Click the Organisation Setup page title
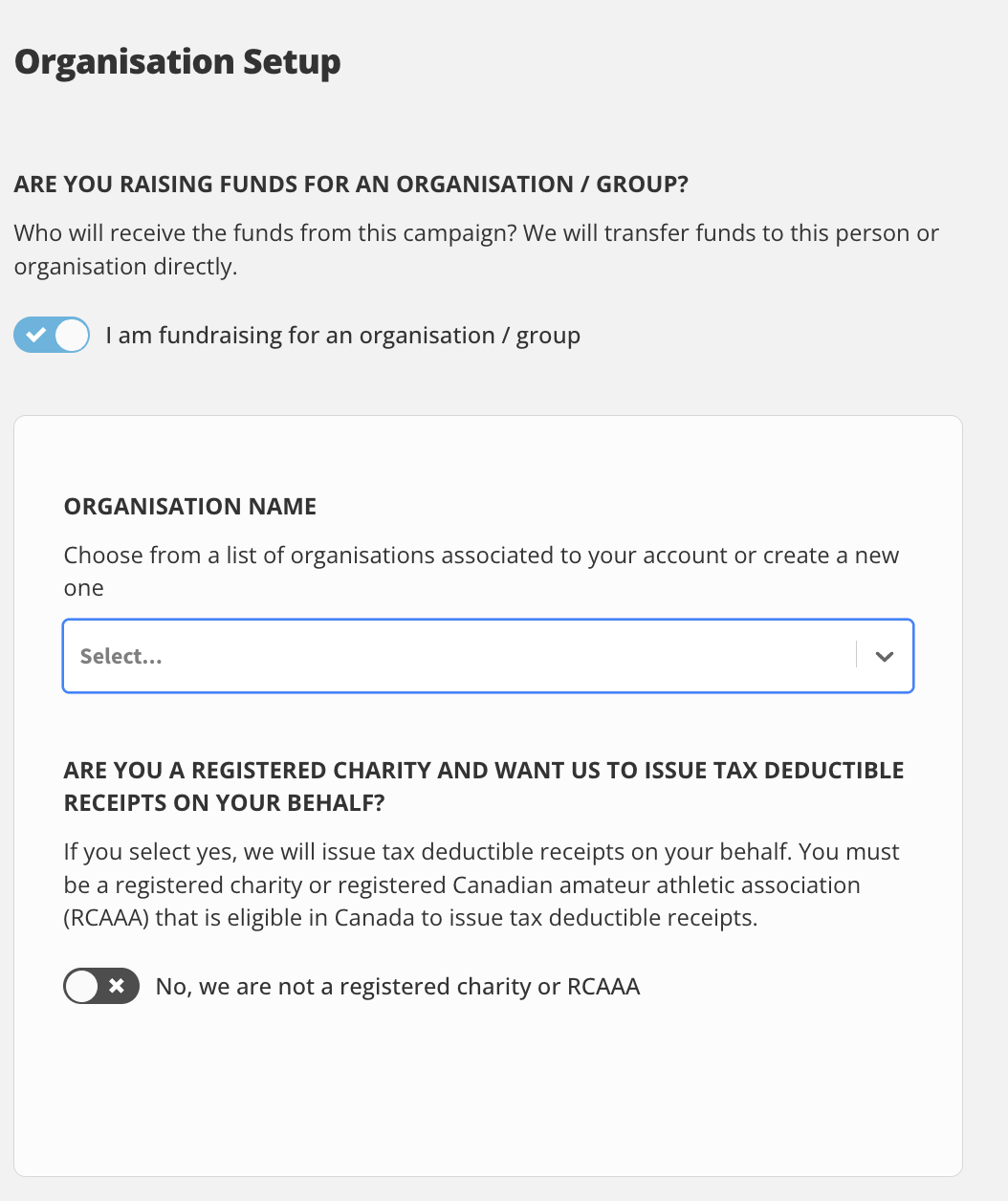The width and height of the screenshot is (1008, 1201). point(178,62)
